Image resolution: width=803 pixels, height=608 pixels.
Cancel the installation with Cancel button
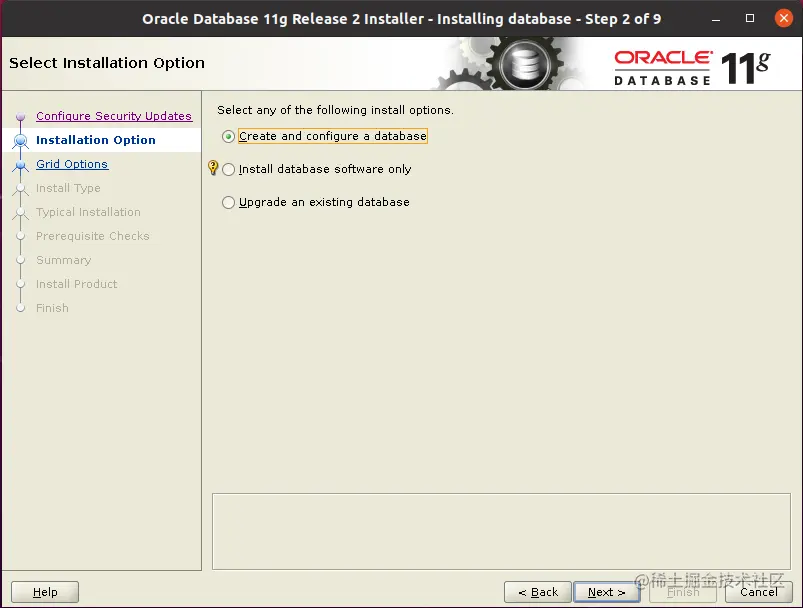(x=758, y=592)
